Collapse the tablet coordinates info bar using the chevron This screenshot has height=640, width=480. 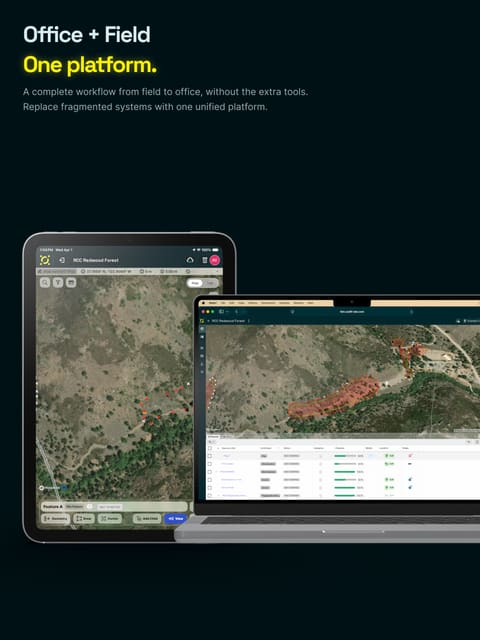tap(218, 271)
